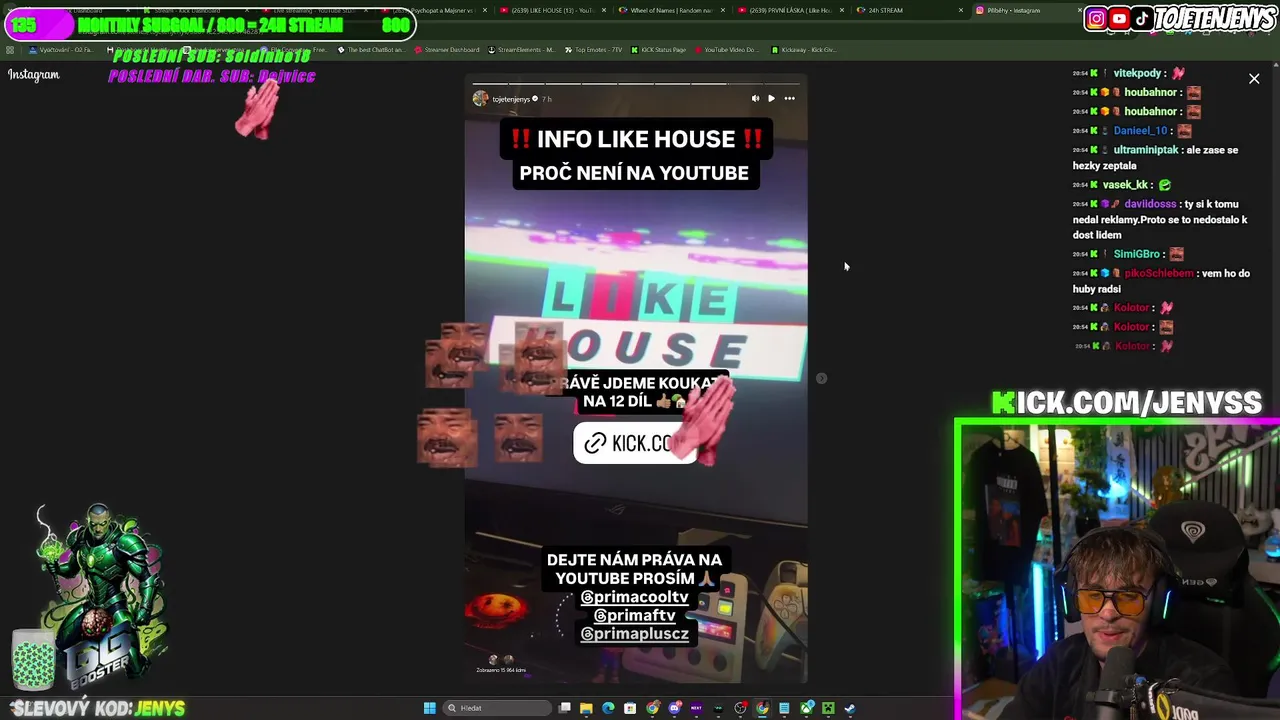The height and width of the screenshot is (720, 1280).
Task: Open OBS Studio from the taskbar
Action: pyautogui.click(x=740, y=708)
